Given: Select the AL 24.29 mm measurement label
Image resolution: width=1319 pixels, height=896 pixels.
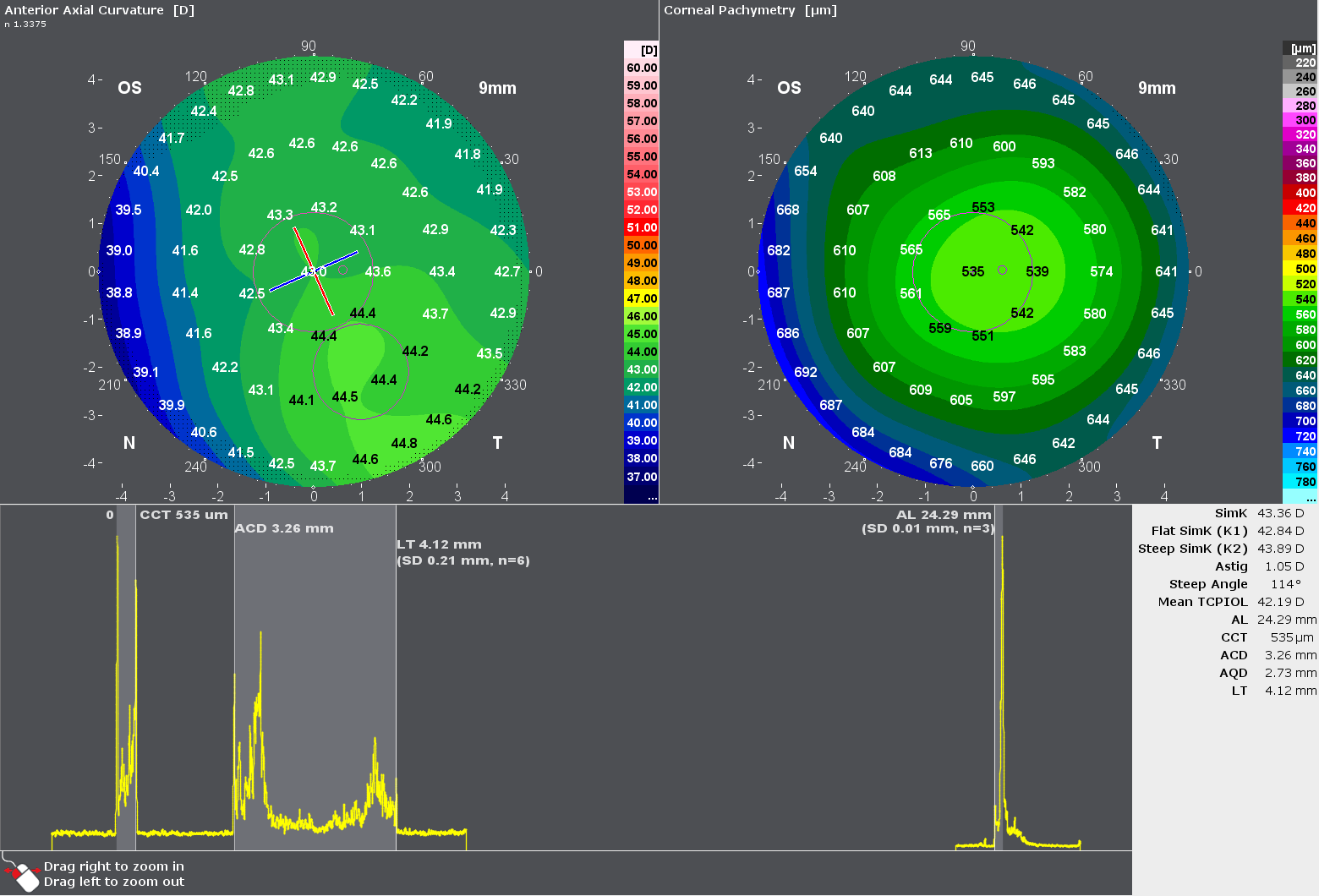Looking at the screenshot, I should tap(944, 513).
